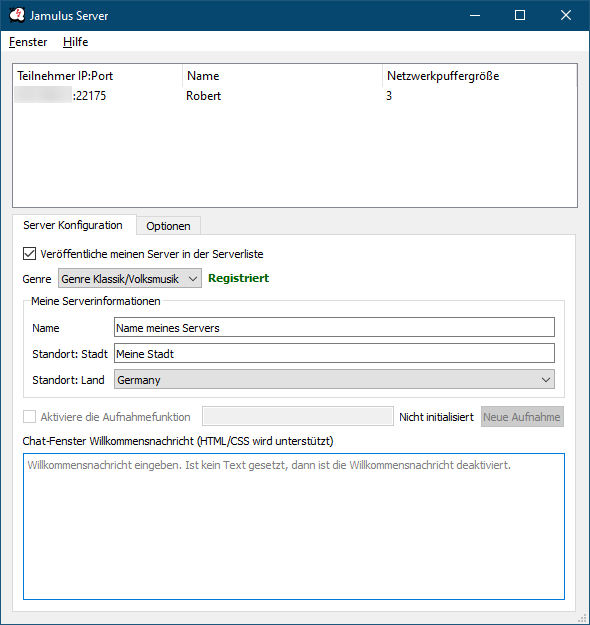Expand the Standort: Land Germany dropdown
This screenshot has width=590, height=625.
pyautogui.click(x=334, y=380)
